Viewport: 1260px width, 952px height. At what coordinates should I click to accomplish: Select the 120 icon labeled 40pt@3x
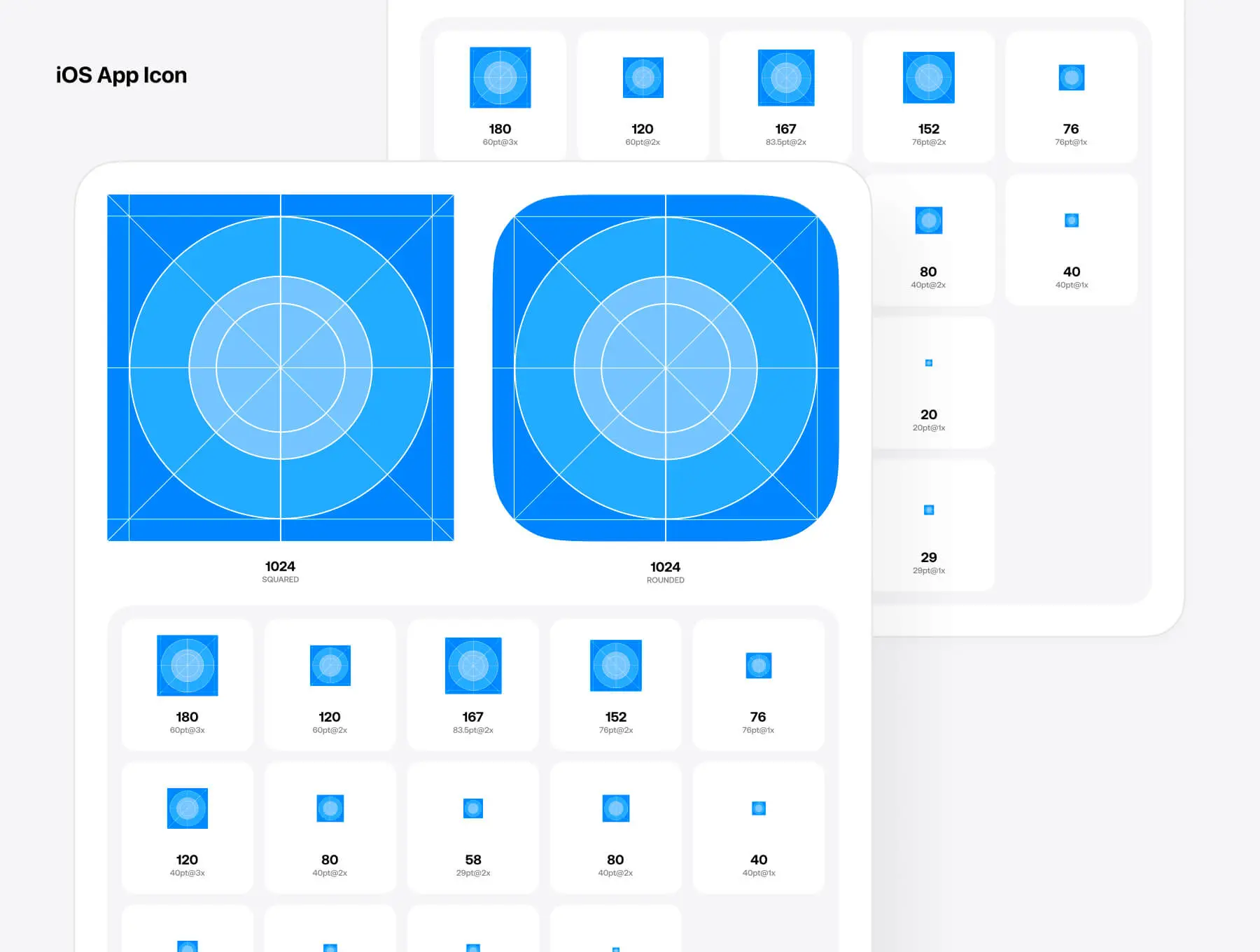point(187,808)
